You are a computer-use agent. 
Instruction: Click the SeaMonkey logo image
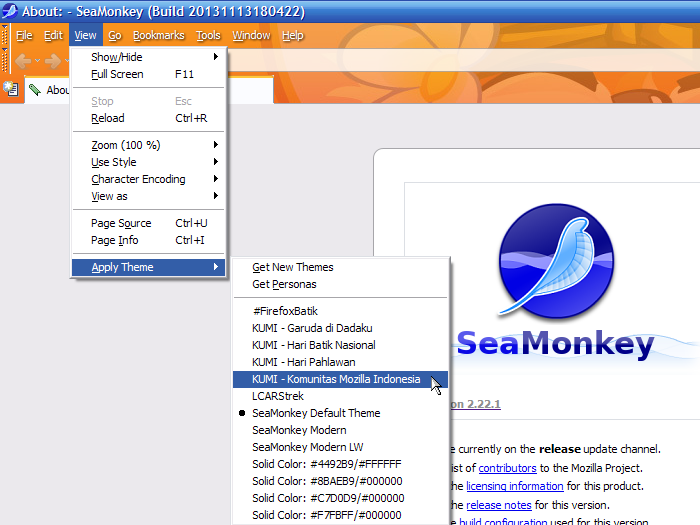(x=556, y=261)
